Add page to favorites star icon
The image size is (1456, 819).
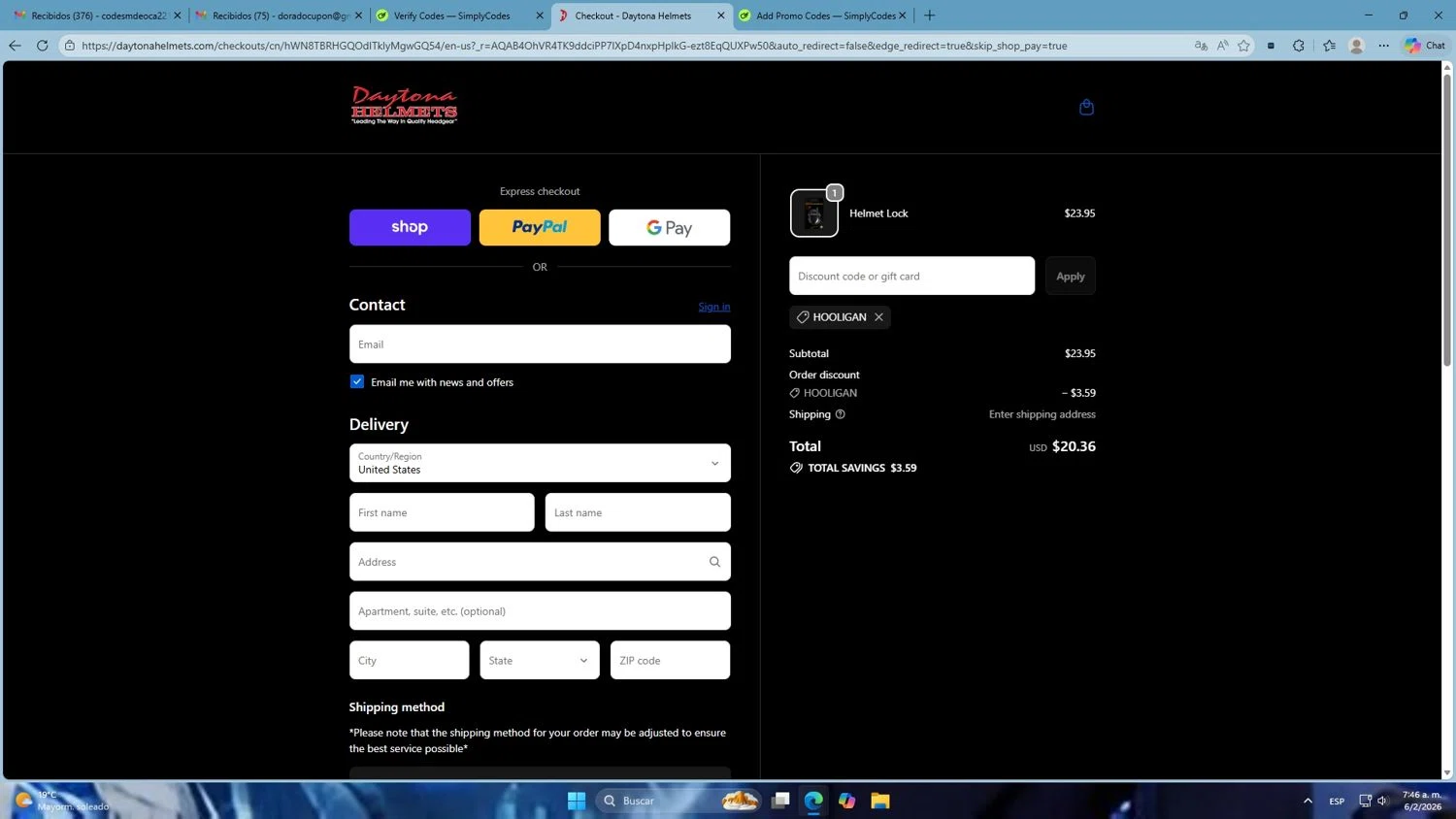1243,46
